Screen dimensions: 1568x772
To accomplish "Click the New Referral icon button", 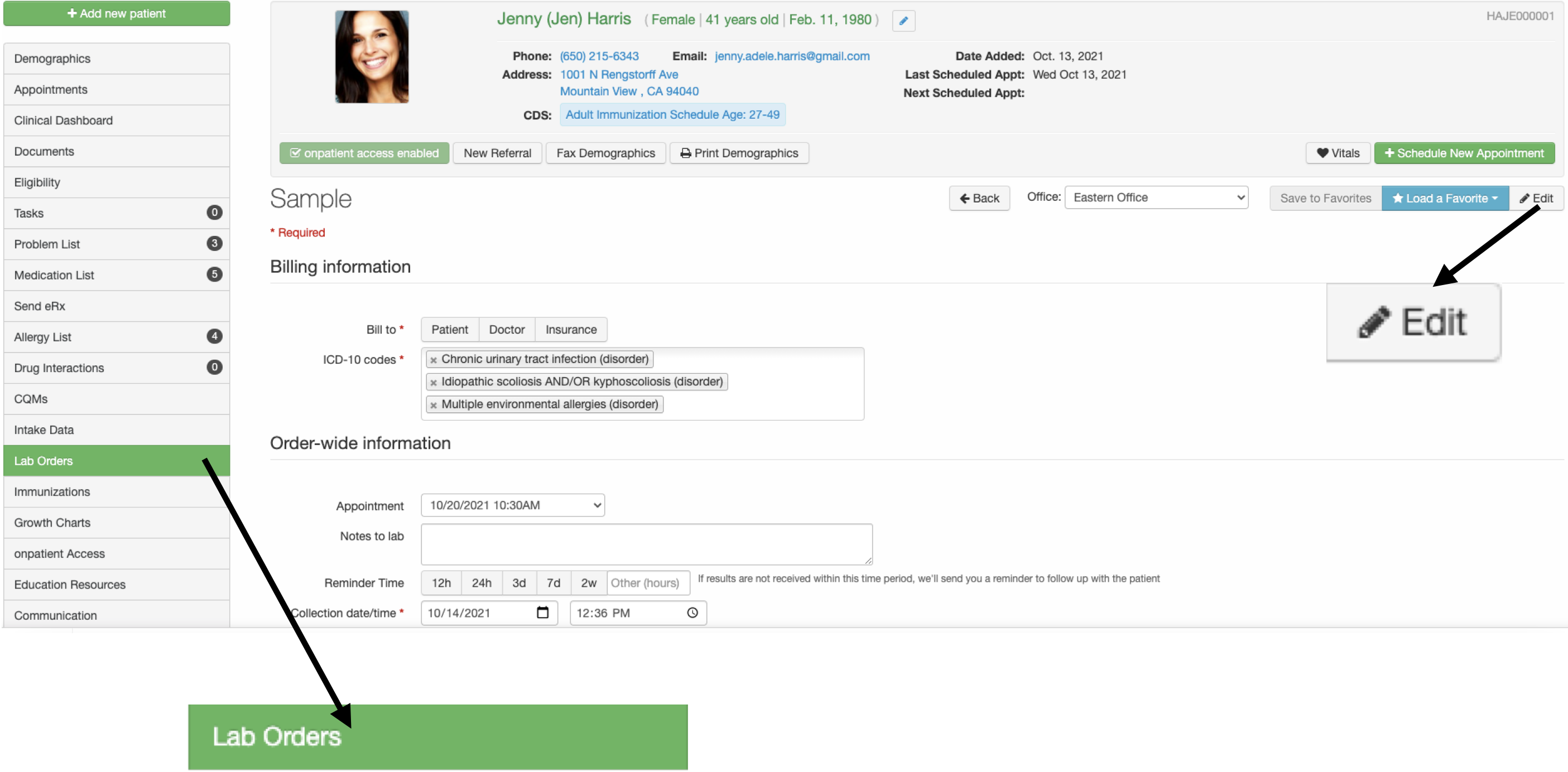I will pyautogui.click(x=497, y=152).
